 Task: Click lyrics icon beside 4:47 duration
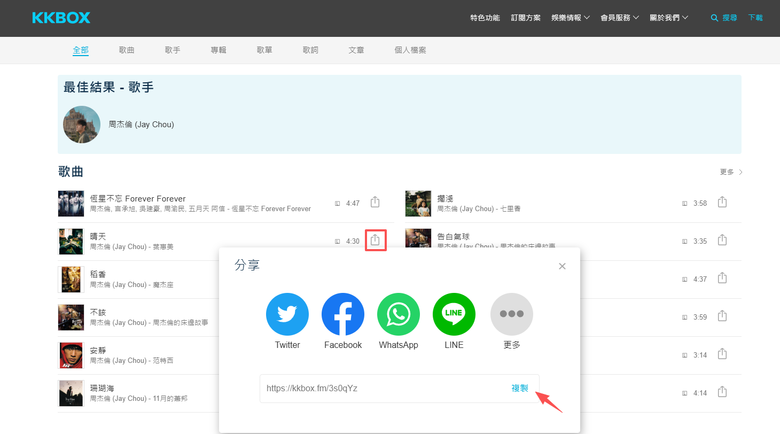(x=337, y=204)
